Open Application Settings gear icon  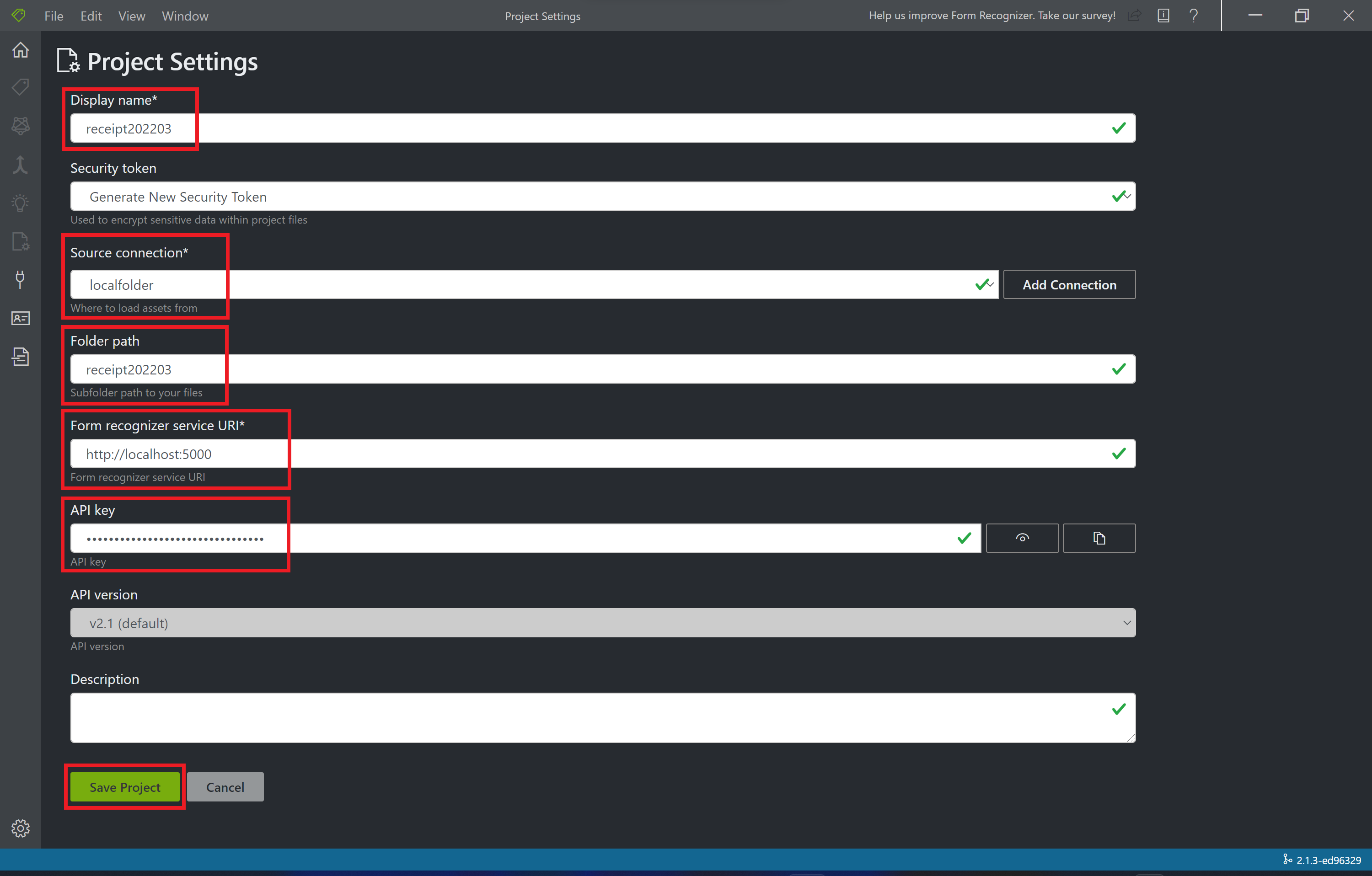pyautogui.click(x=21, y=828)
